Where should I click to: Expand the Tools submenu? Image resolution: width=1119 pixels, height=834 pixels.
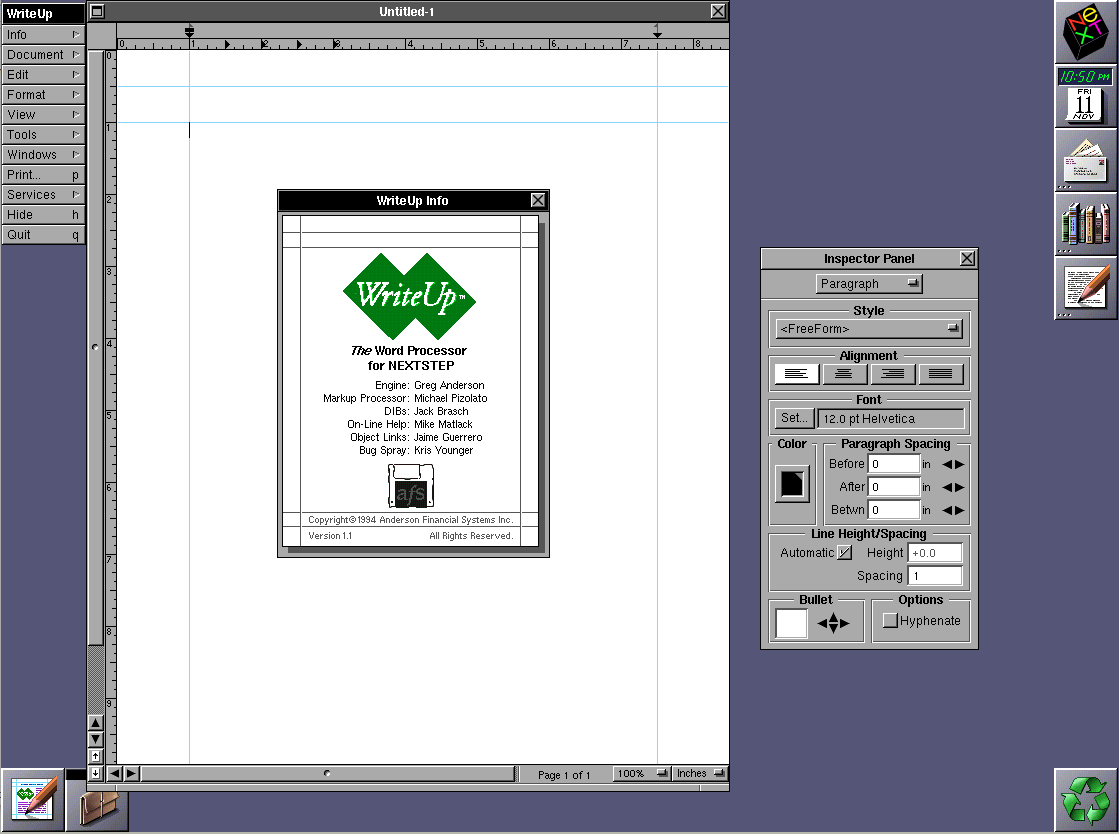43,134
